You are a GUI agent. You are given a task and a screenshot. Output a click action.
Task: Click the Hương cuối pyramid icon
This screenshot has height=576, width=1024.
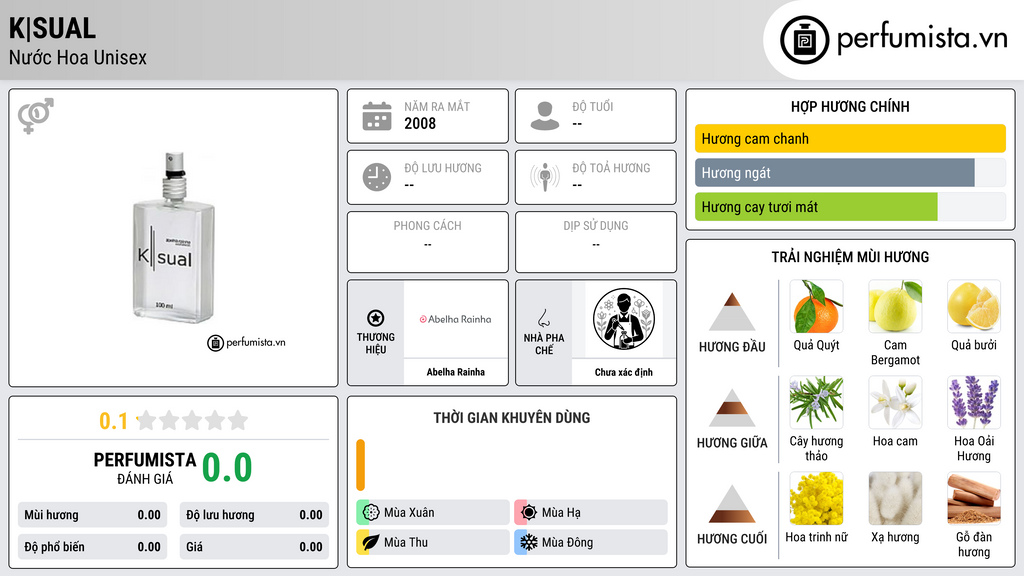[x=732, y=504]
